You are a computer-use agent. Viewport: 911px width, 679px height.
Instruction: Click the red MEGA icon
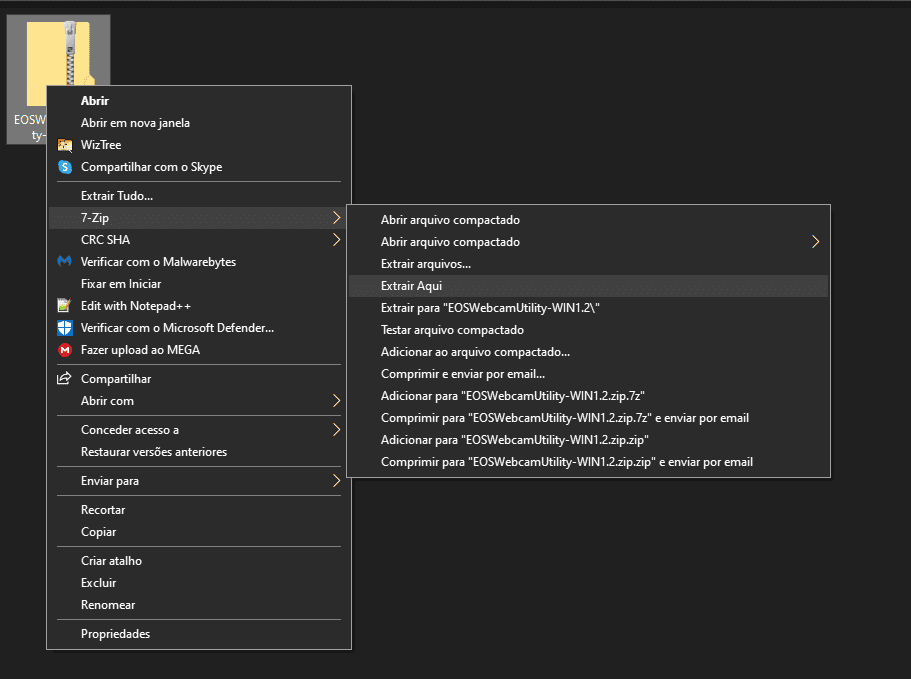click(x=65, y=350)
